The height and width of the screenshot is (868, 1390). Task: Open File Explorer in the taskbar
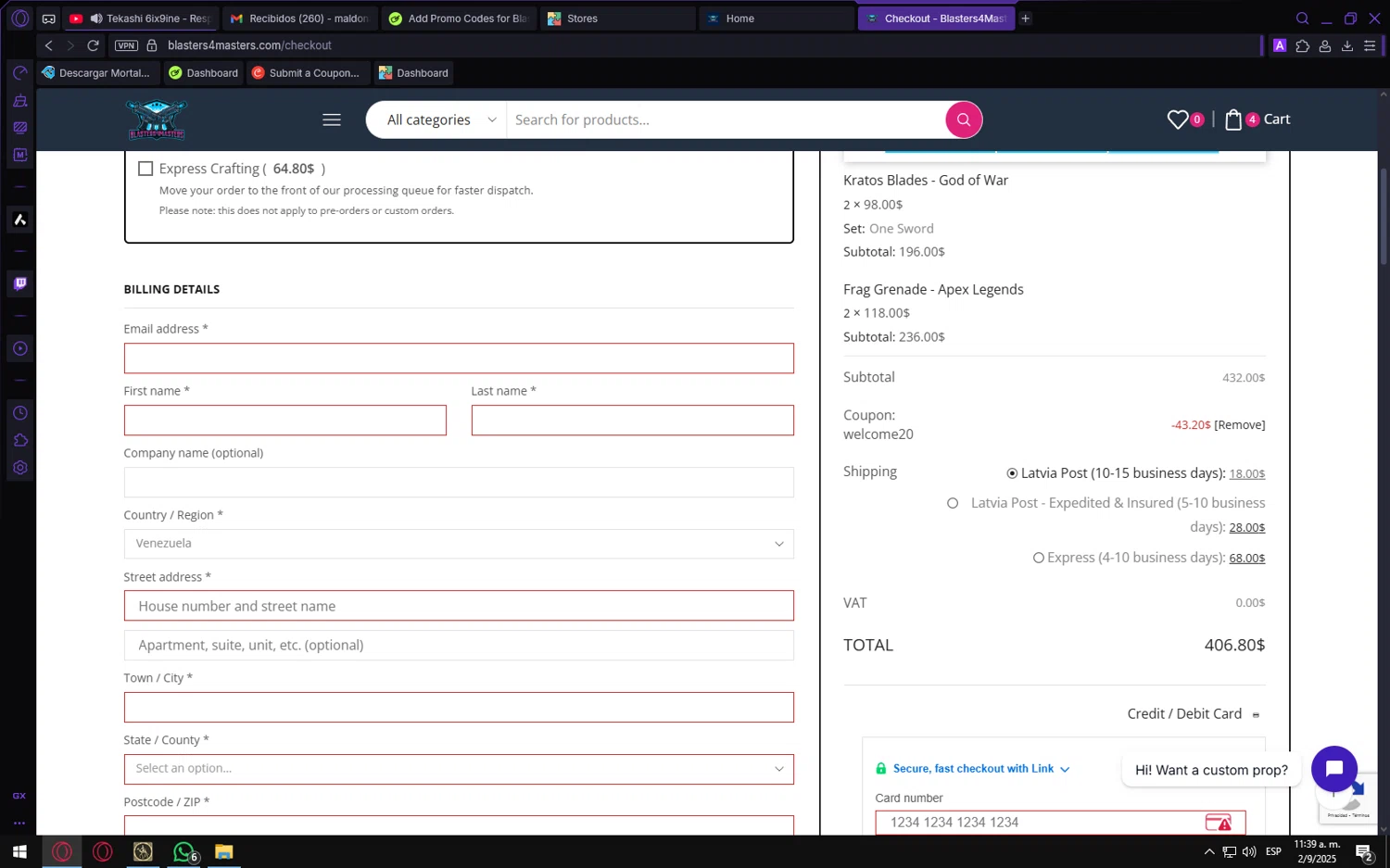(x=224, y=851)
